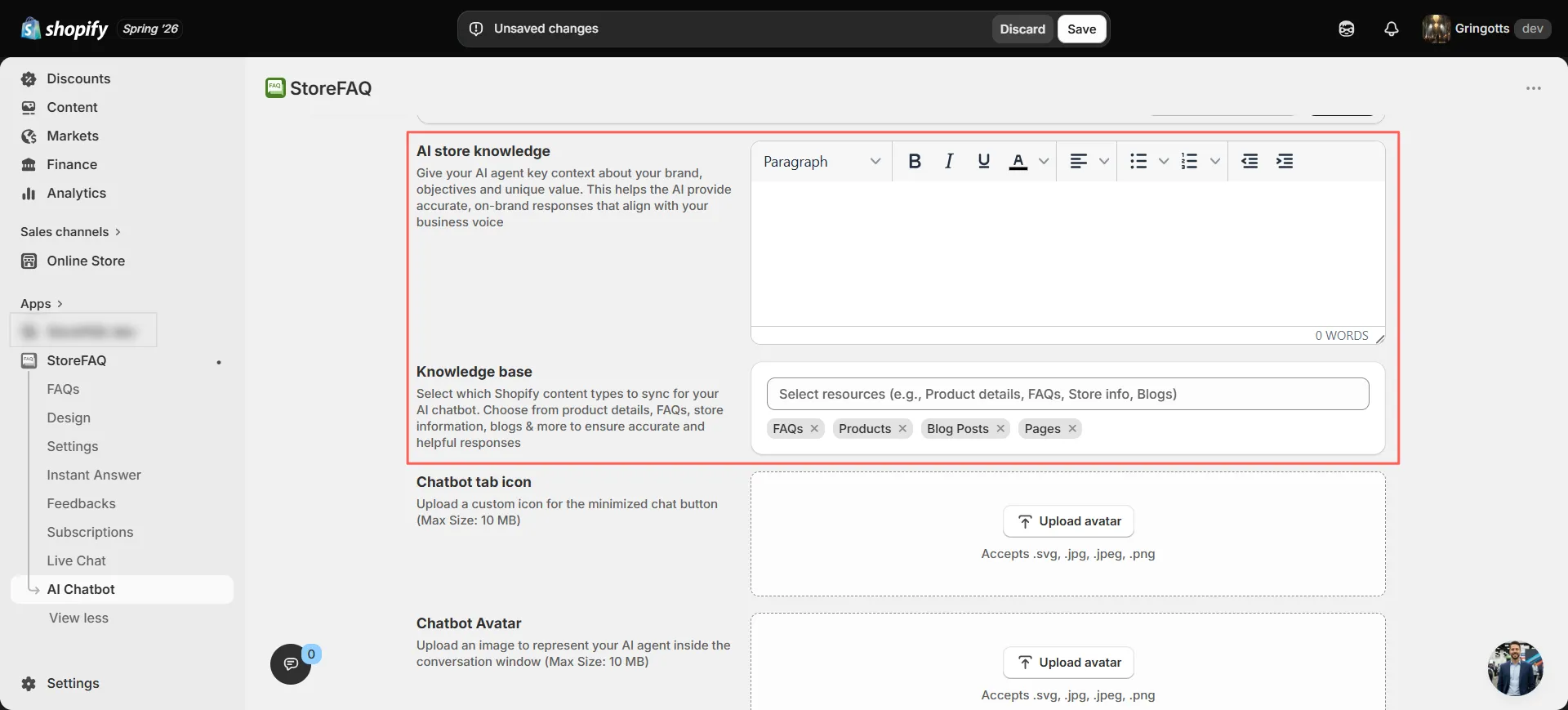Click the support agent photo
The image size is (1568, 710).
1515,668
